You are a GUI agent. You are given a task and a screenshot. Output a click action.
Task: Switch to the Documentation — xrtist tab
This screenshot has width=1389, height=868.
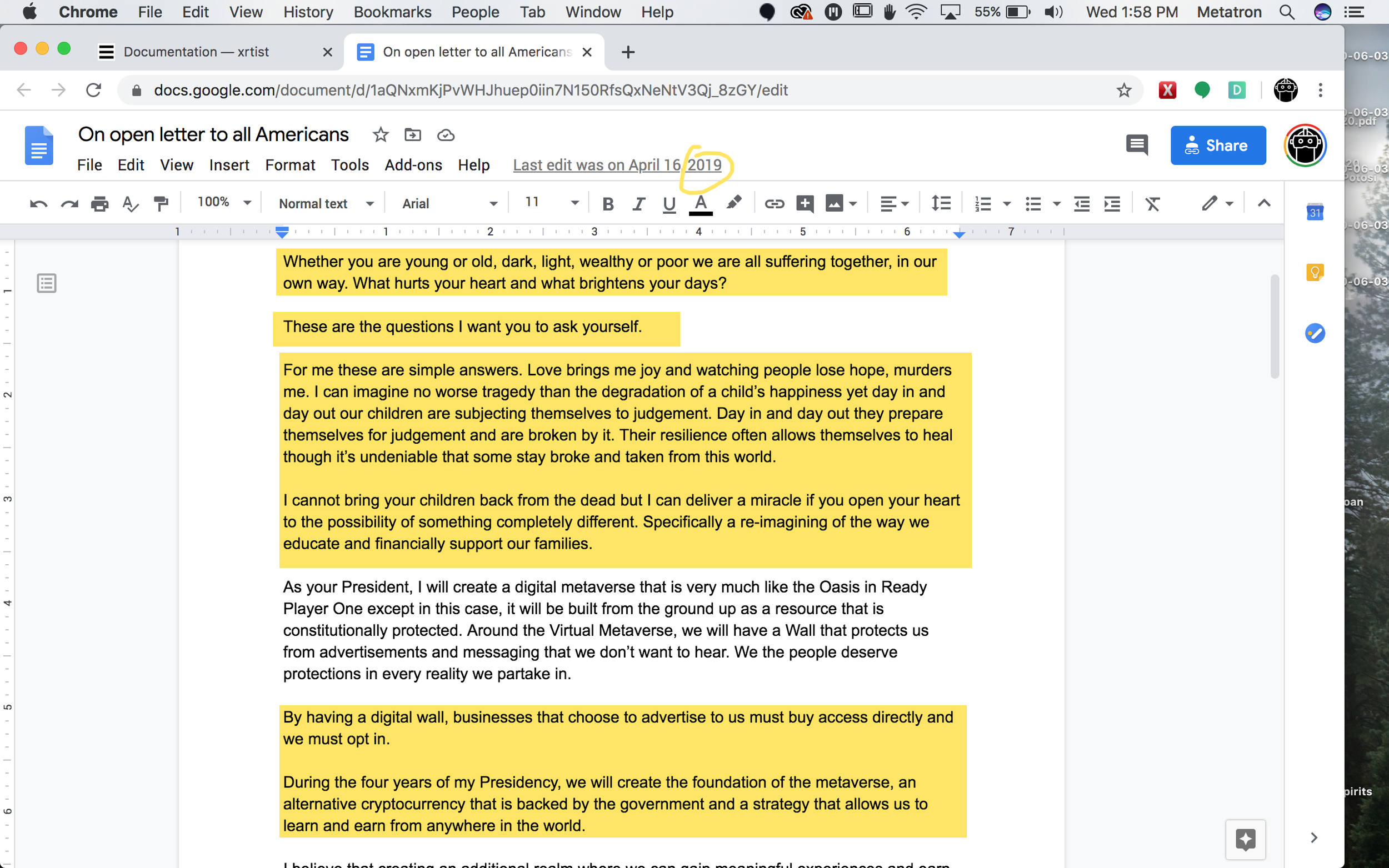(196, 52)
